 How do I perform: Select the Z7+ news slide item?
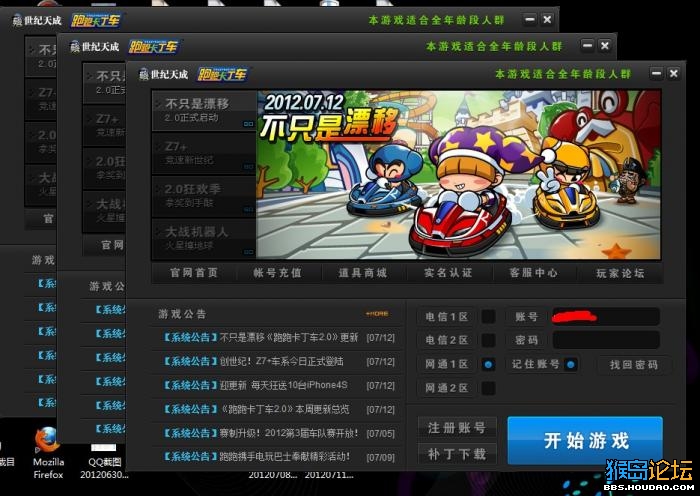[204, 153]
